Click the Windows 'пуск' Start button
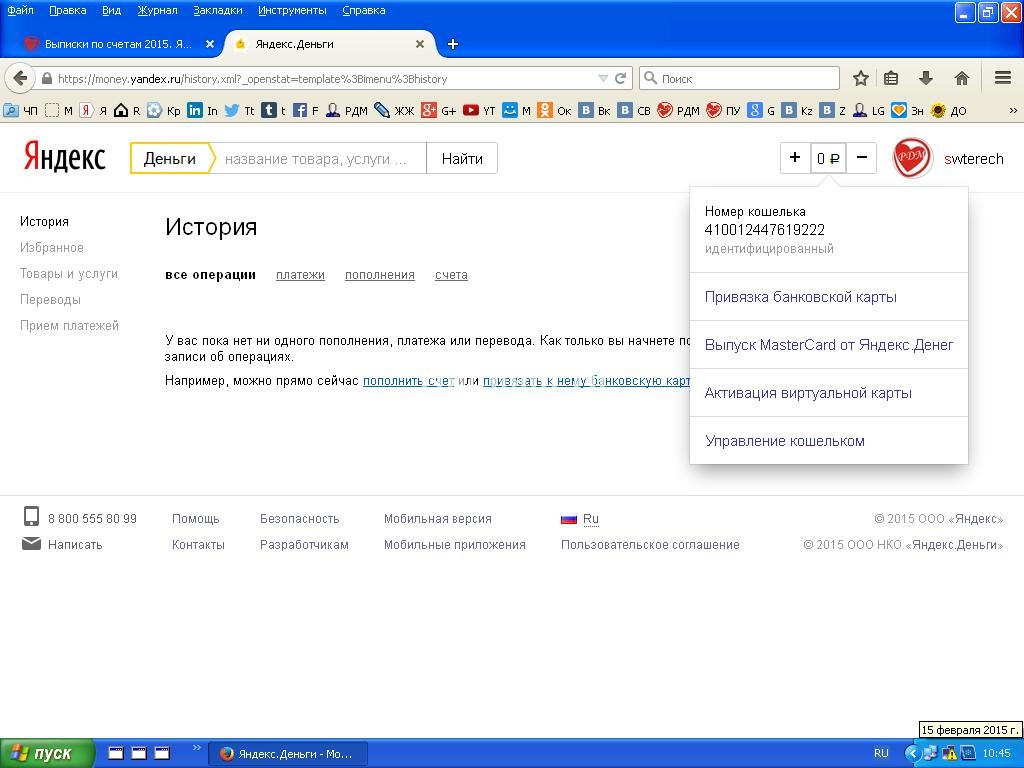This screenshot has height=768, width=1024. (x=47, y=753)
